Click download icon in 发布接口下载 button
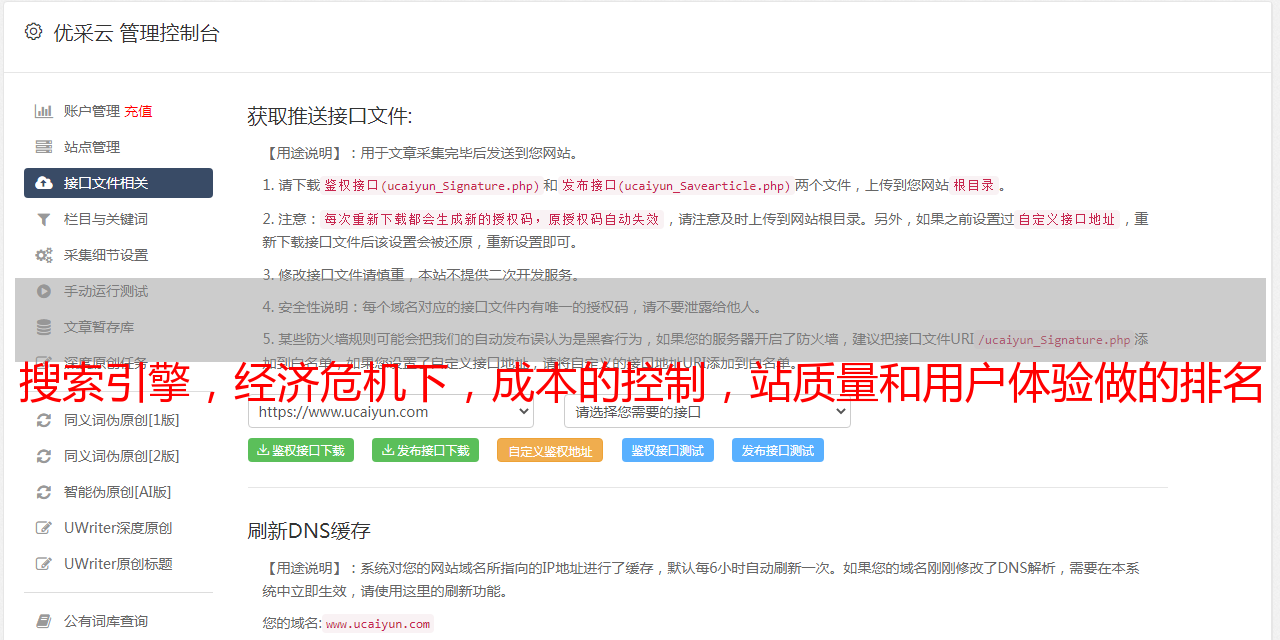Image resolution: width=1280 pixels, height=640 pixels. tap(388, 450)
